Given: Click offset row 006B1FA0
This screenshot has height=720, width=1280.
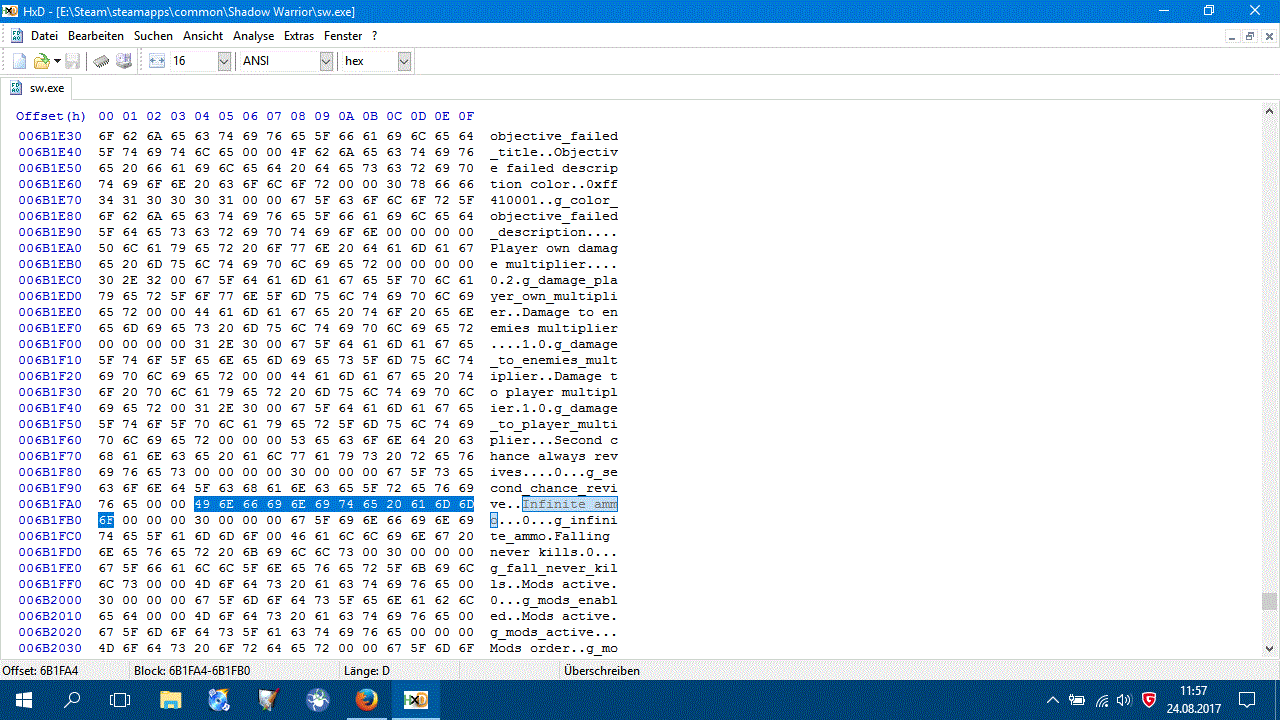Looking at the screenshot, I should (52, 504).
